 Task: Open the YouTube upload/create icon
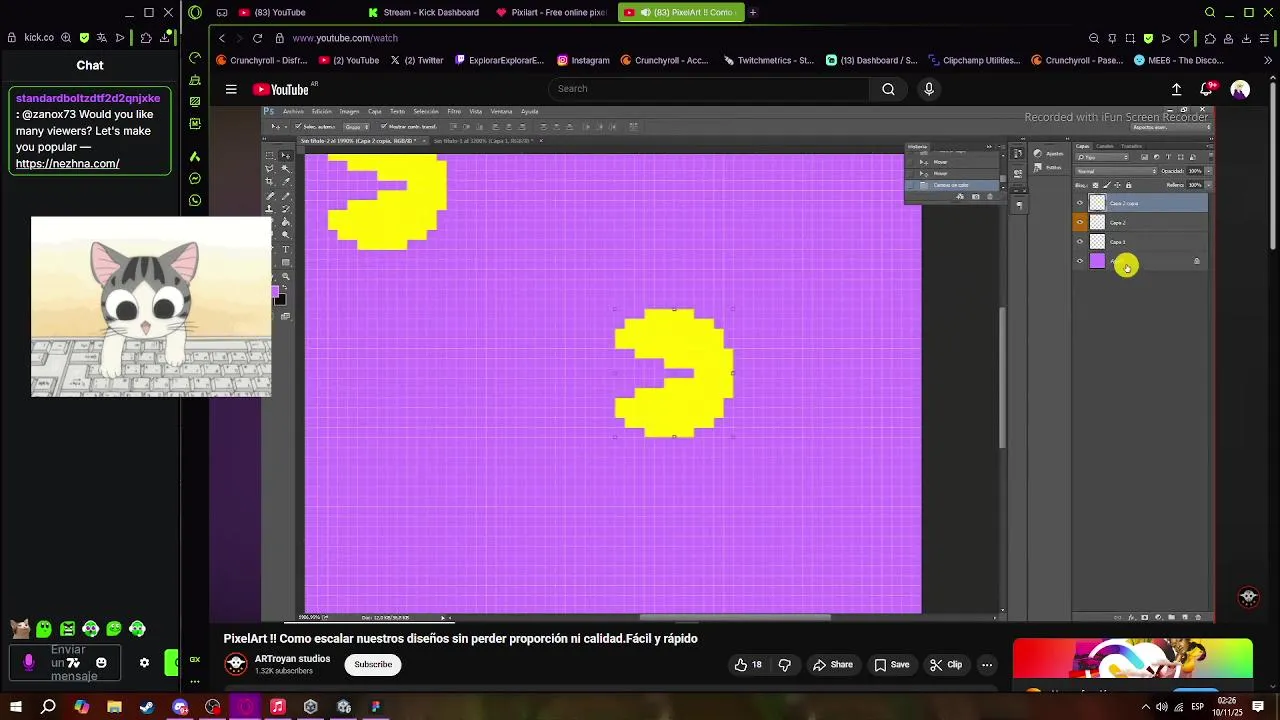[1177, 89]
